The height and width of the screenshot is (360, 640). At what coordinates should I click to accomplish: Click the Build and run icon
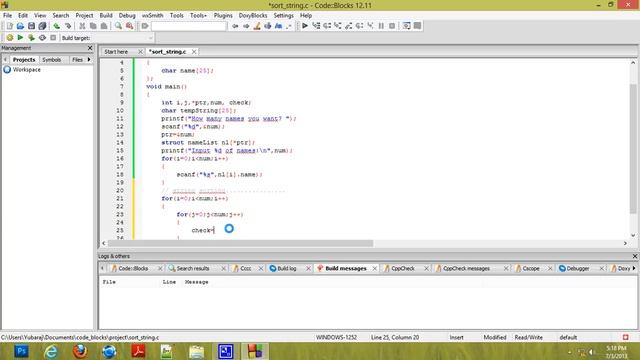coord(31,38)
